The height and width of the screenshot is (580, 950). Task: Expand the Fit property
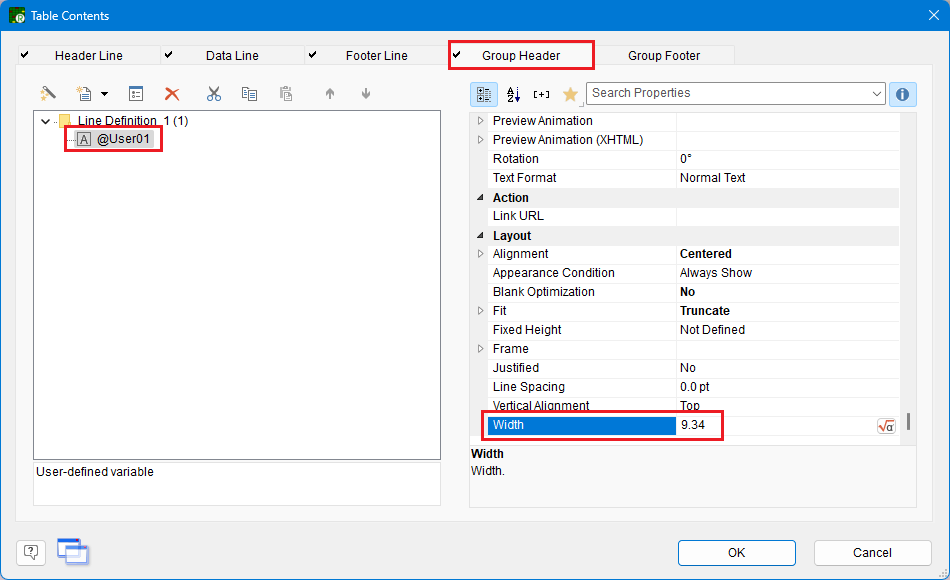coord(480,310)
